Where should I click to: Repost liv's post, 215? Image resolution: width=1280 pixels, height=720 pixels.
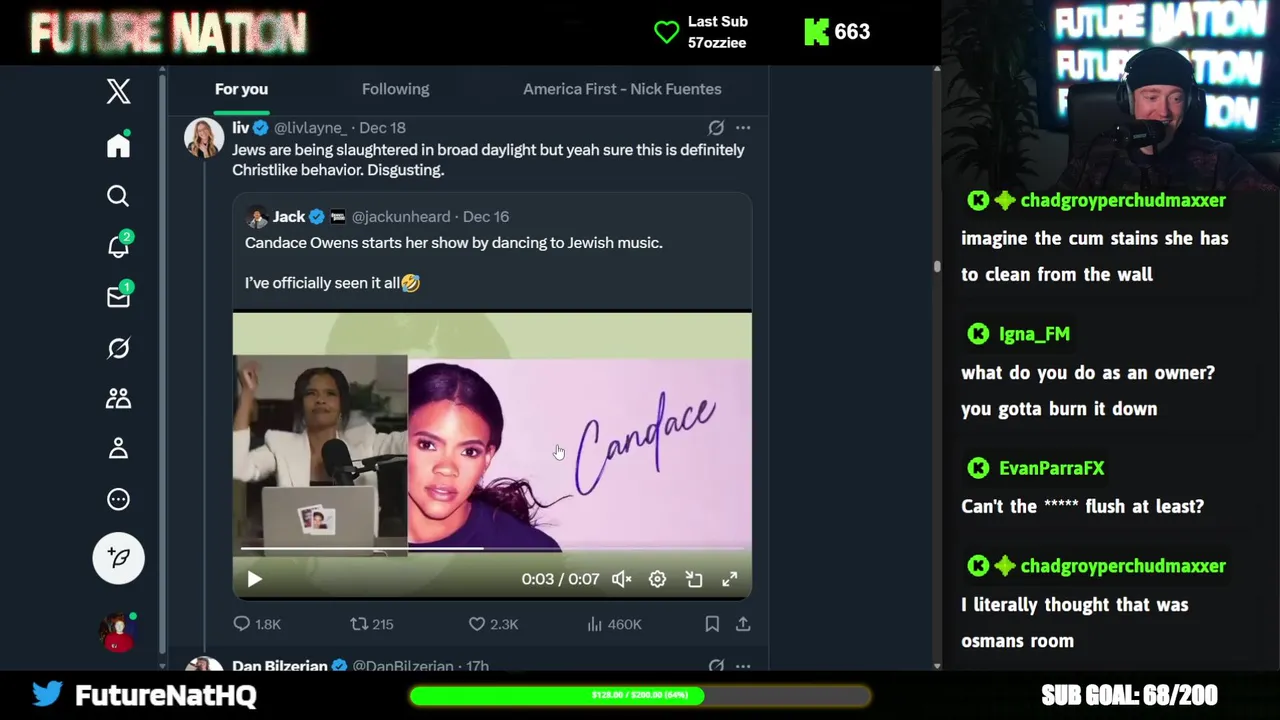click(372, 624)
